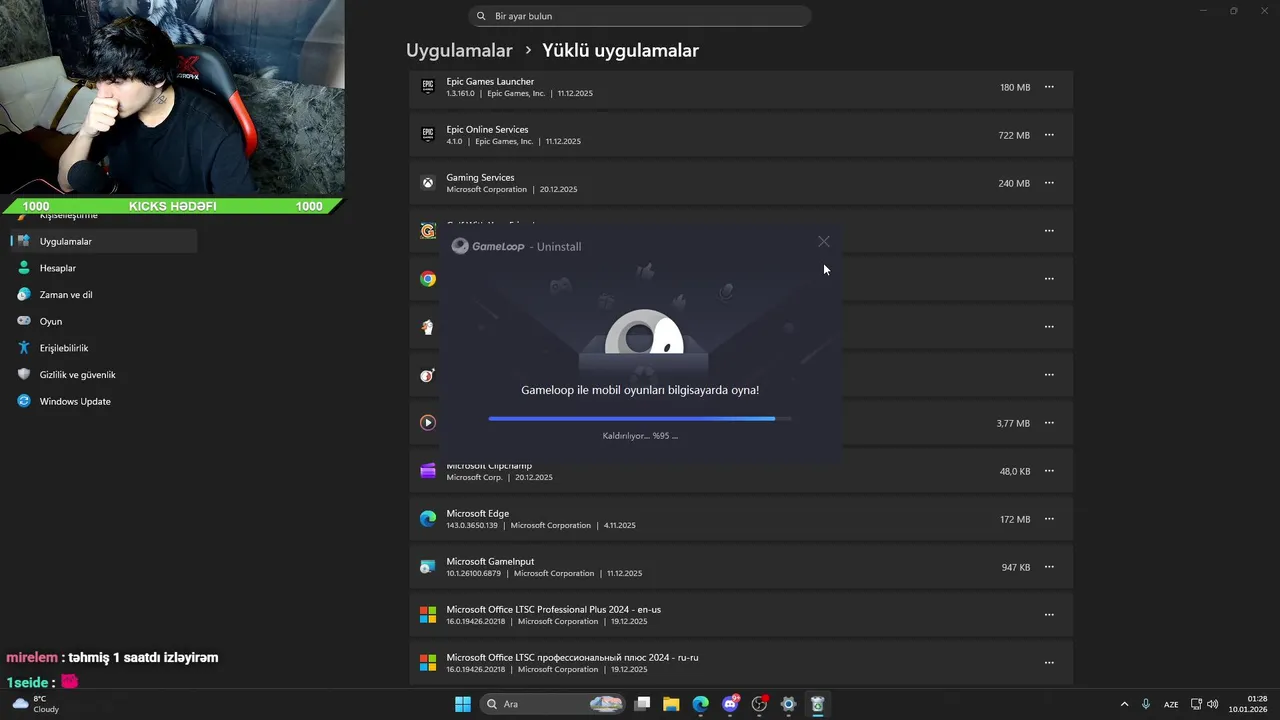Screen dimensions: 1280x720
Task: Click the Zaman ve dil globe icon
Action: click(x=24, y=295)
